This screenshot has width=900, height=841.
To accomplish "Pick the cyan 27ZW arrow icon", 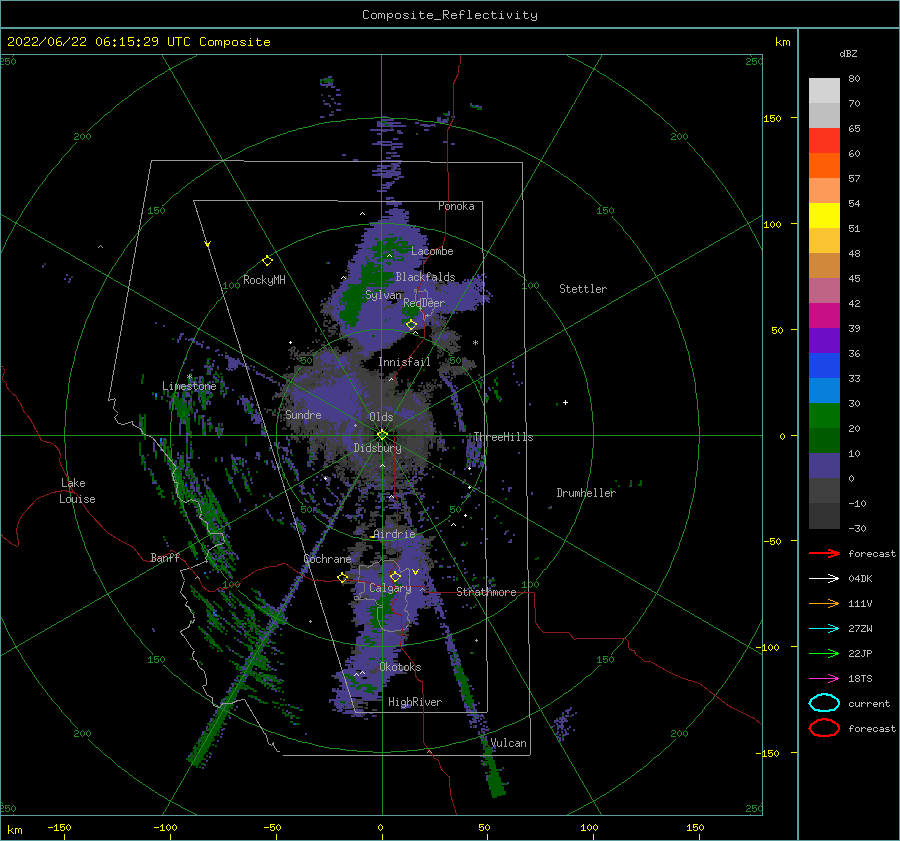I will [x=824, y=629].
